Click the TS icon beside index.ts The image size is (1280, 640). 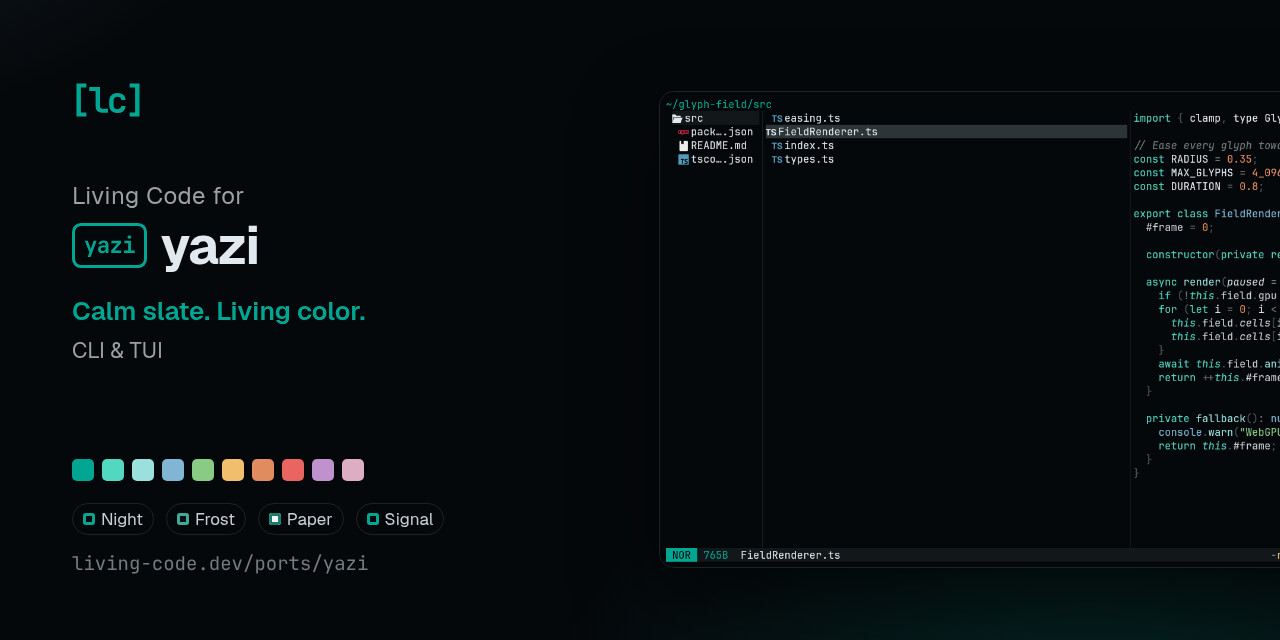777,146
